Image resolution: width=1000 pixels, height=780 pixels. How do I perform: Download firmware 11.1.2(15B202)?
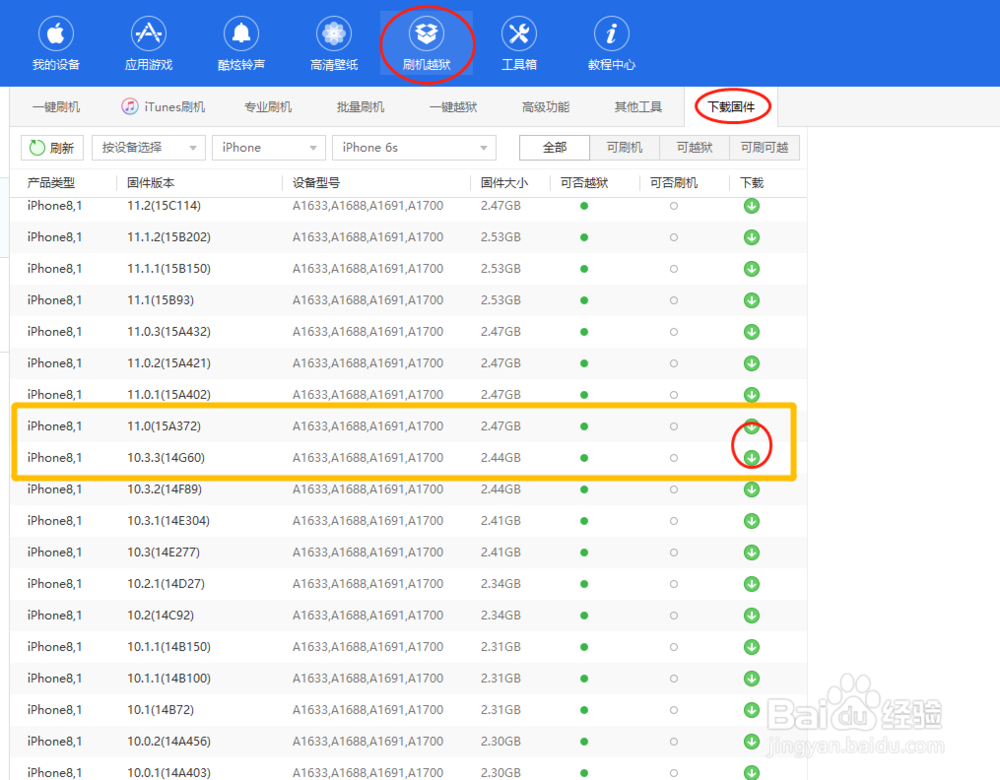[752, 237]
